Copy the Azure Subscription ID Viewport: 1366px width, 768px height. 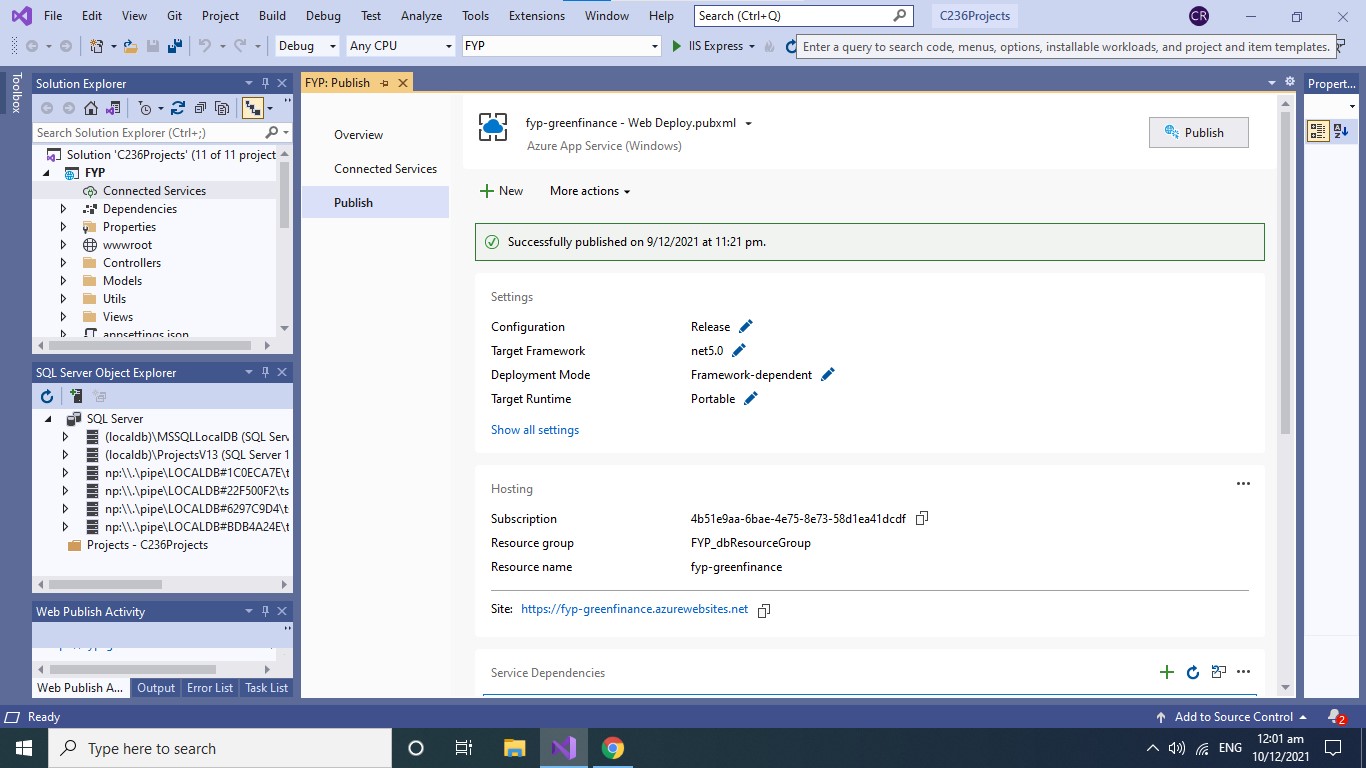point(921,518)
